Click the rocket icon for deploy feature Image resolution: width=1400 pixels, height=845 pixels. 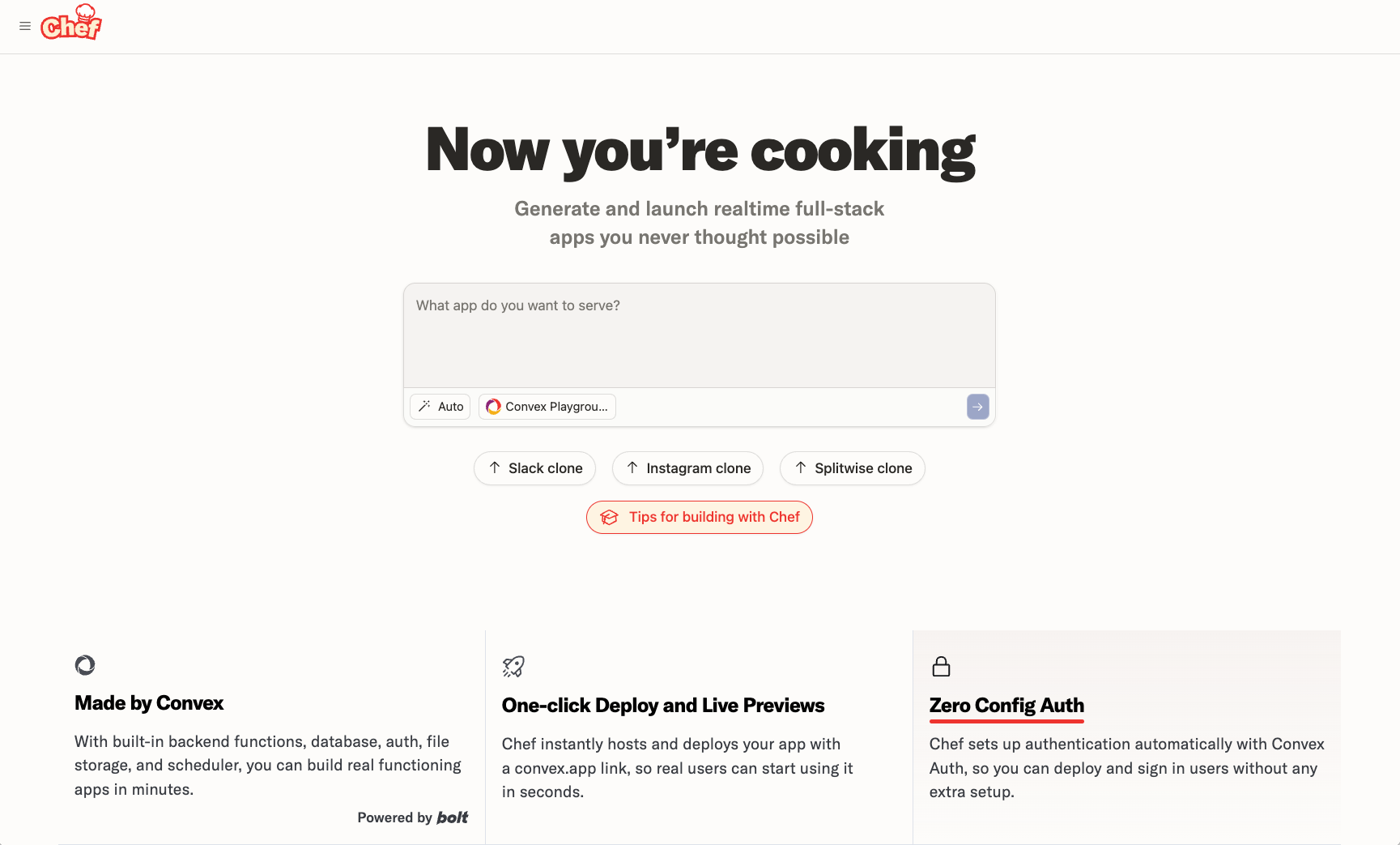tap(513, 667)
